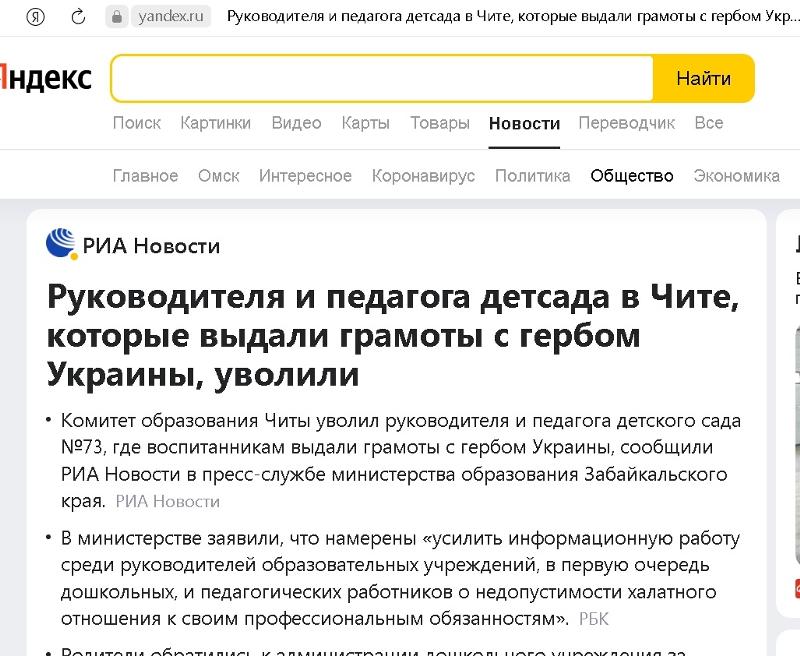Viewport: 800px width, 656px height.
Task: Go to the Карты tab
Action: tap(366, 123)
